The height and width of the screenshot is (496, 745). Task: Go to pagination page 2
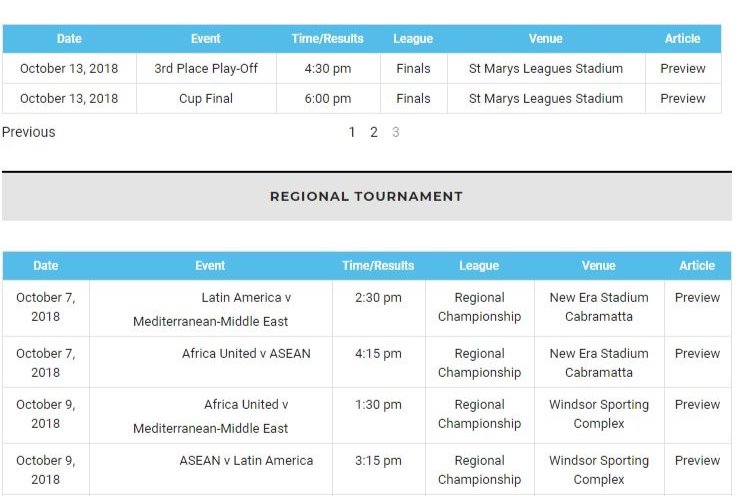point(374,132)
